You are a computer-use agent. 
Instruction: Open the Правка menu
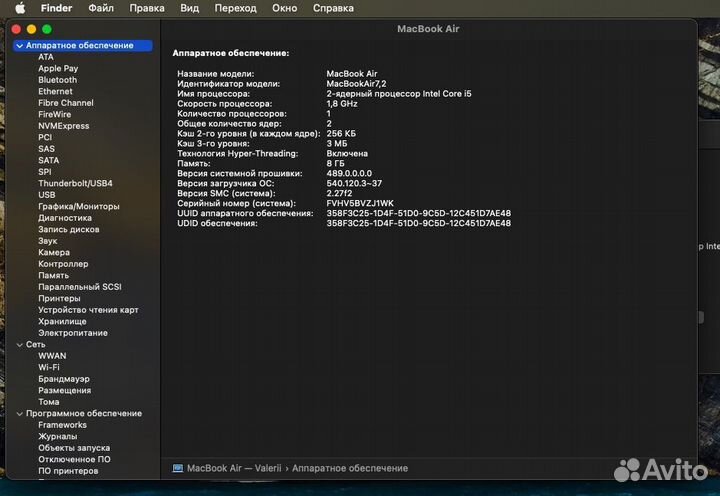147,8
